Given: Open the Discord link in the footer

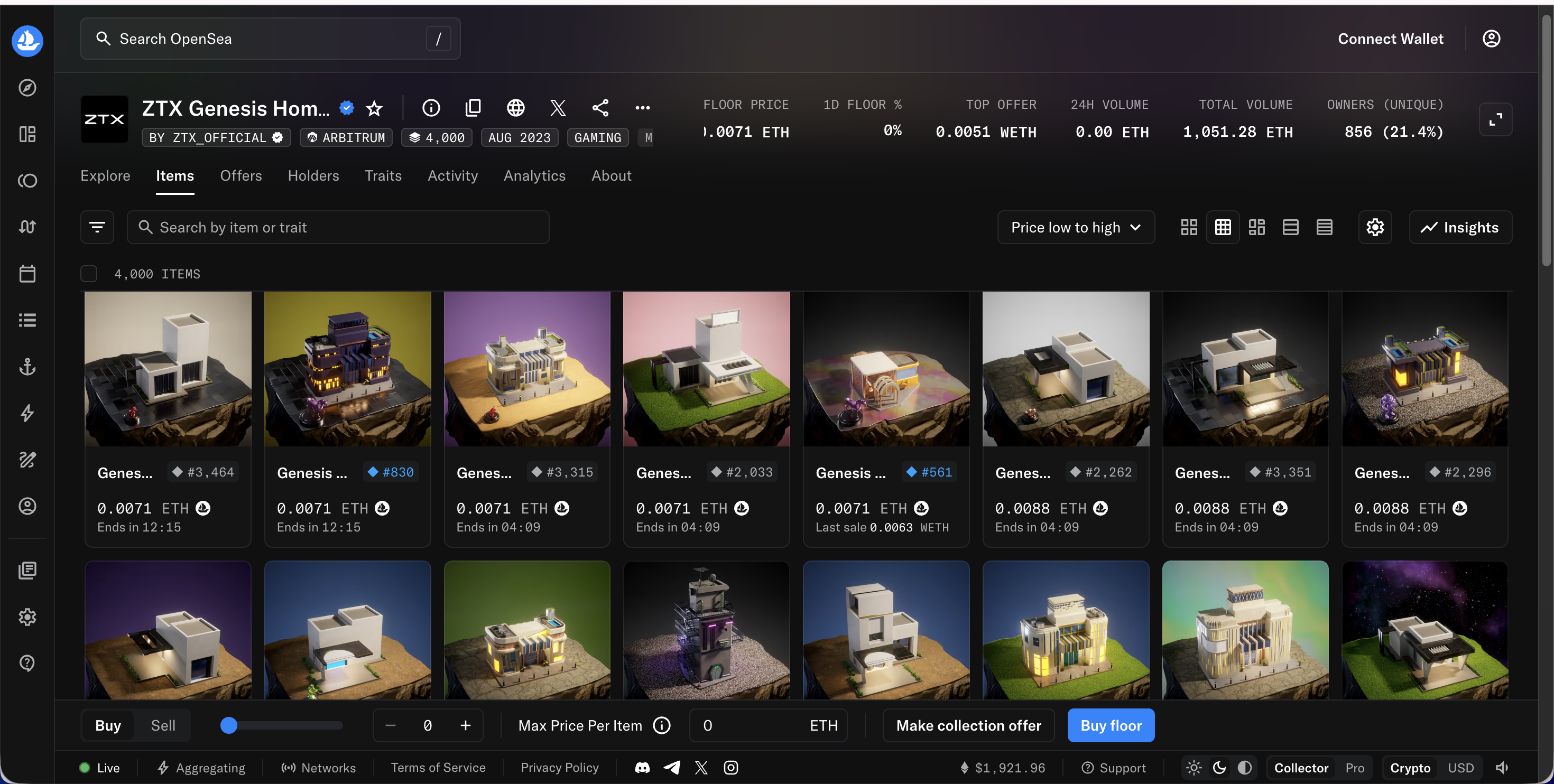Looking at the screenshot, I should [x=642, y=767].
